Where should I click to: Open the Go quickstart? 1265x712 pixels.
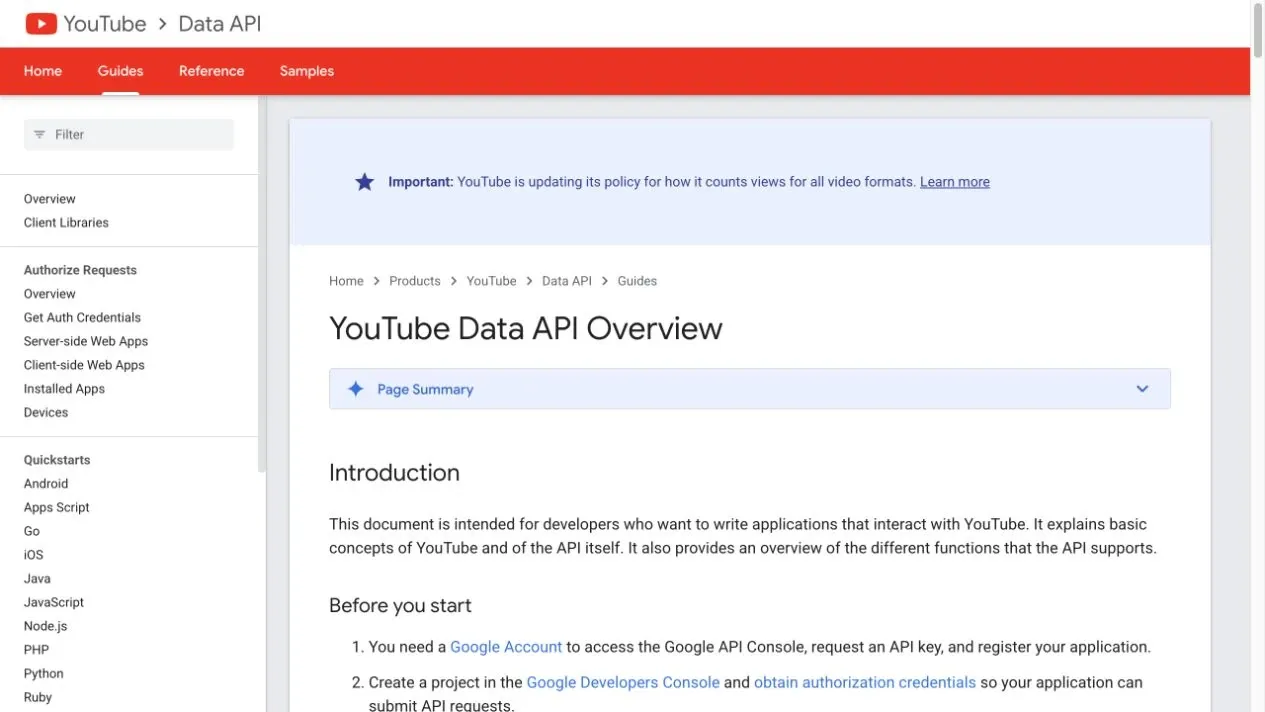[32, 531]
